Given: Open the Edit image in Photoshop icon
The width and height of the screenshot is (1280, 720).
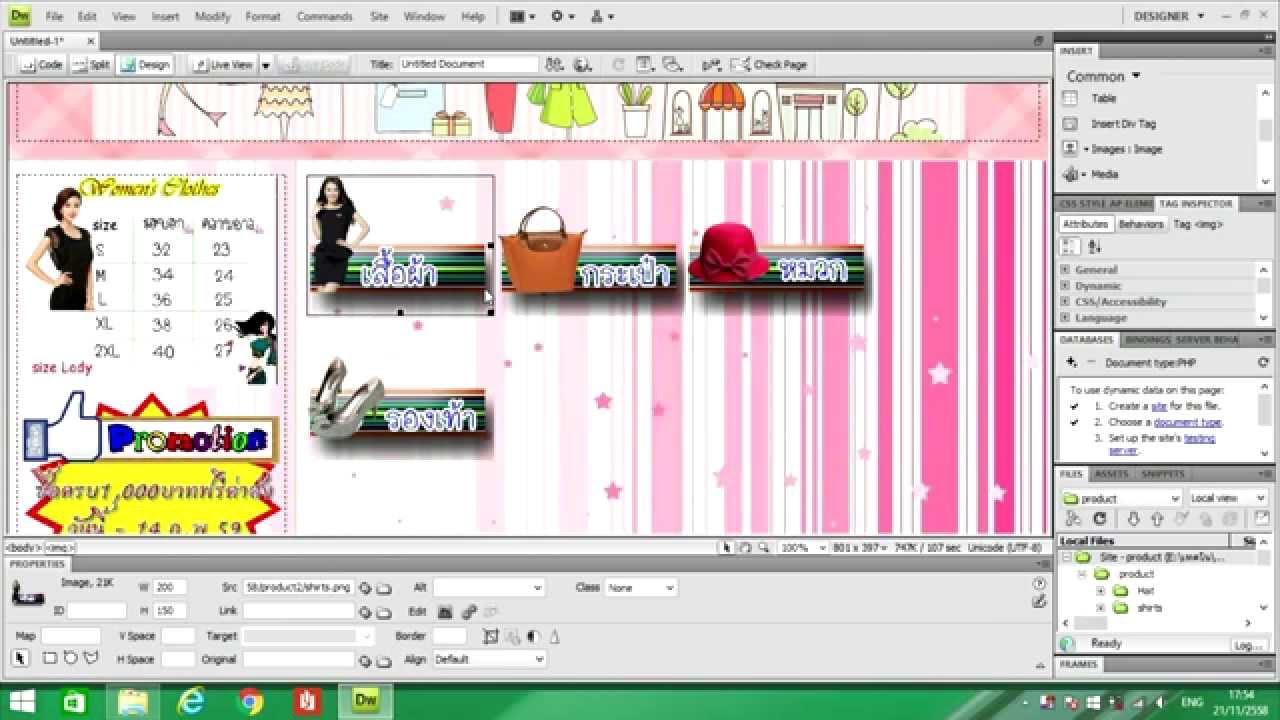Looking at the screenshot, I should point(445,612).
